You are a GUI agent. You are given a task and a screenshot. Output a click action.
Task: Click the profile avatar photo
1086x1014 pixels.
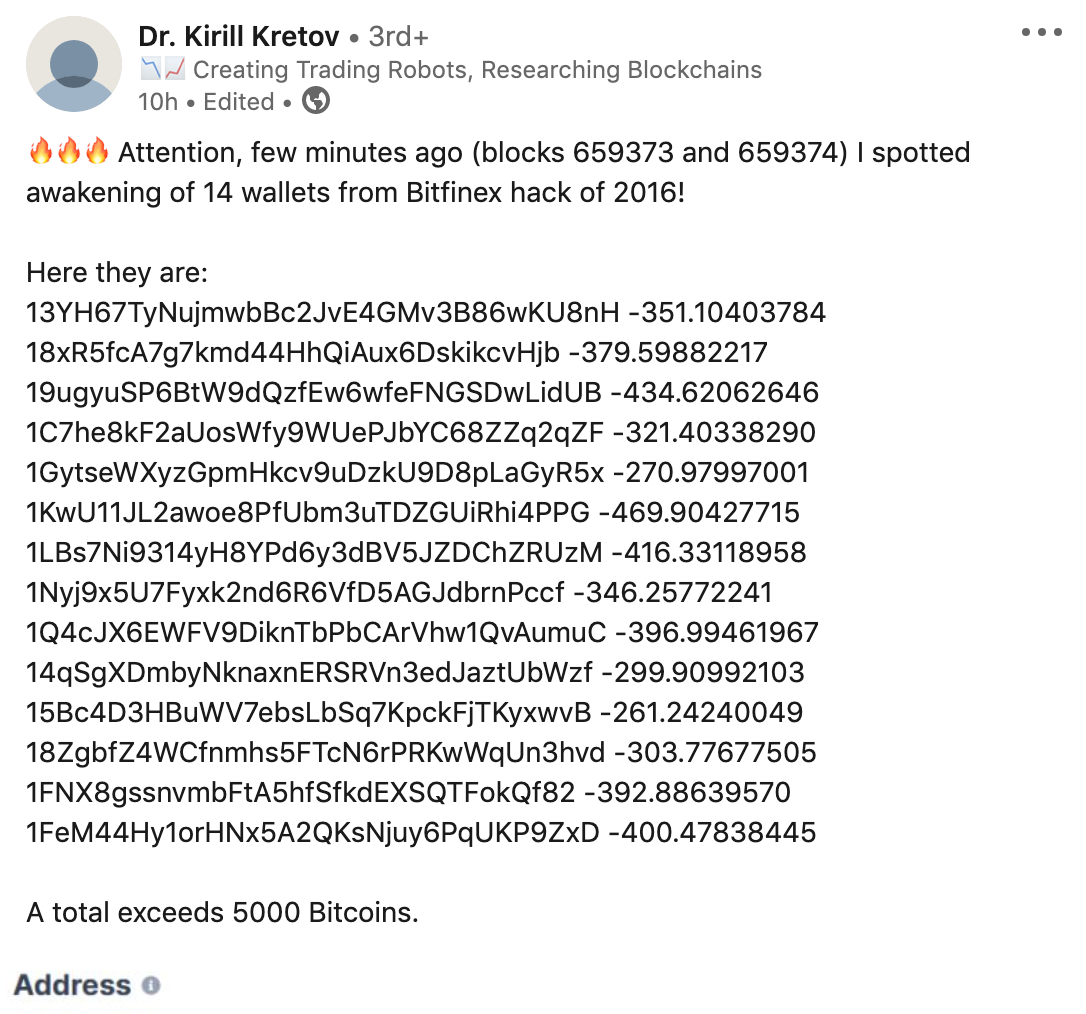coord(73,62)
